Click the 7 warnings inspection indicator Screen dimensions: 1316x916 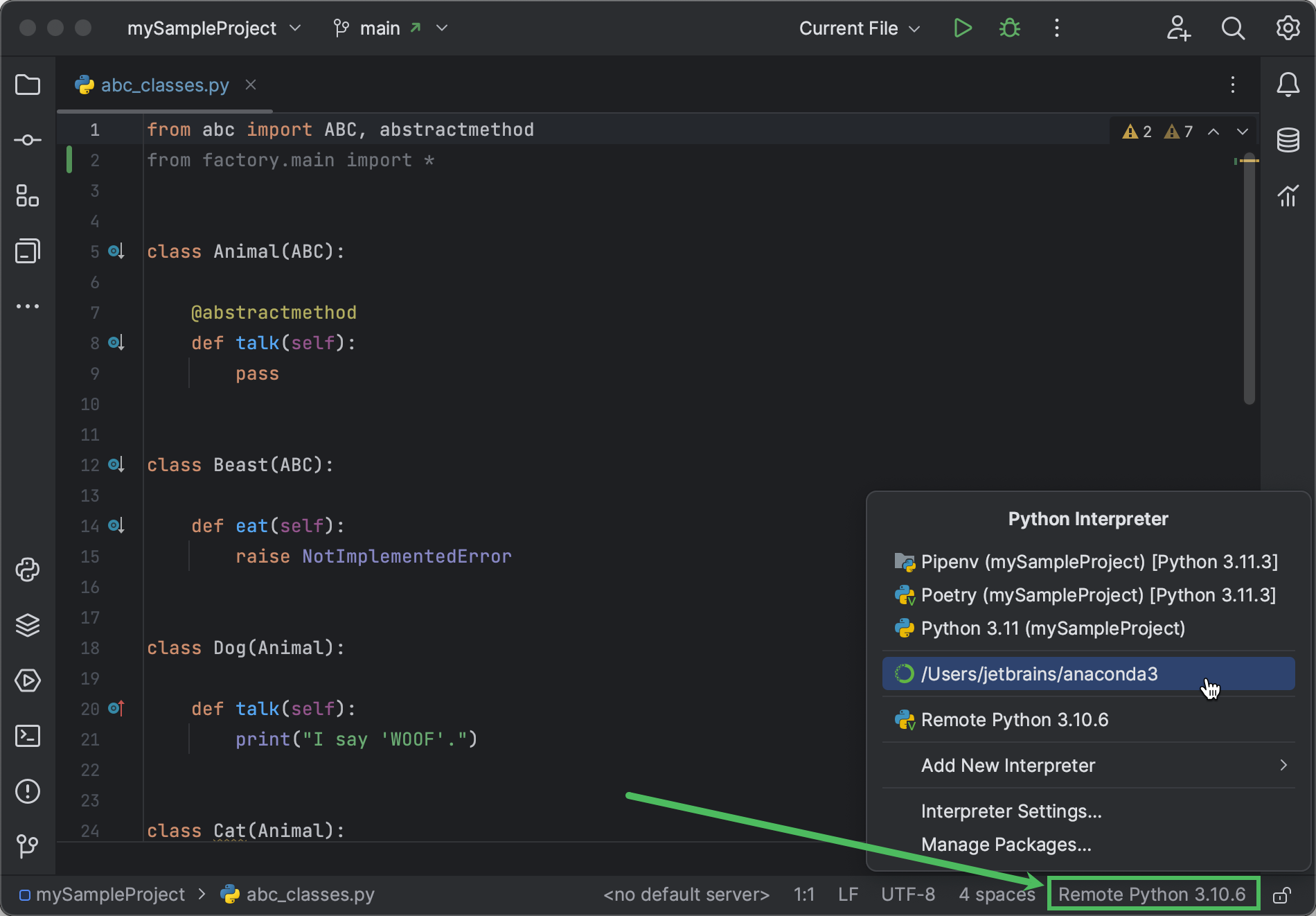[x=1179, y=131]
